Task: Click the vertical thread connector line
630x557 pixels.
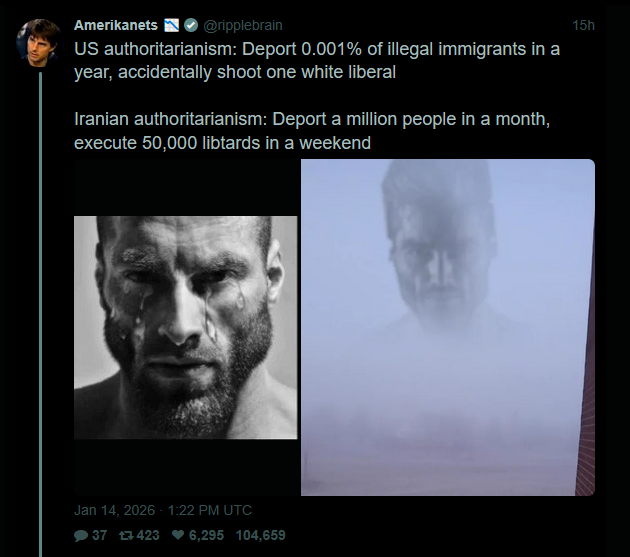Action: tap(40, 314)
